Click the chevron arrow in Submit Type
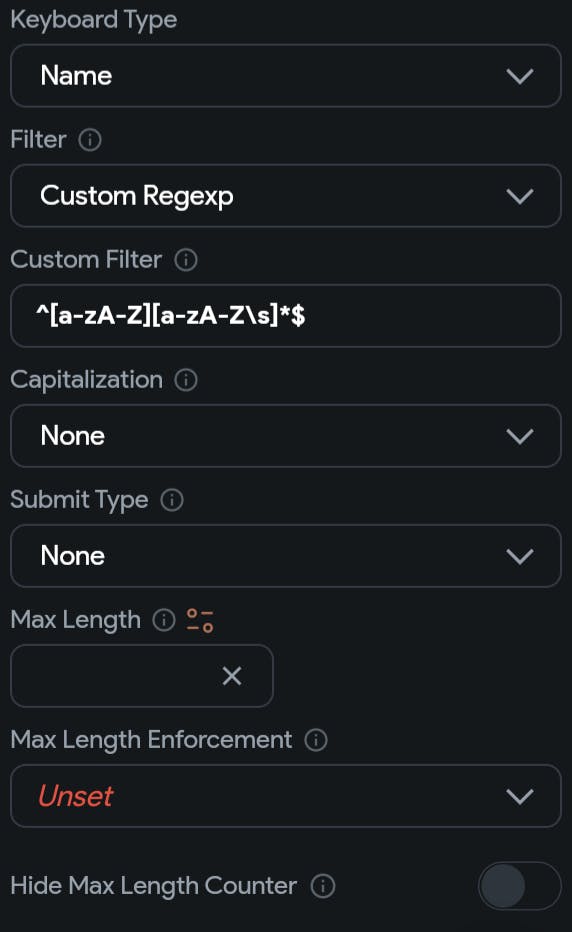 coord(520,556)
